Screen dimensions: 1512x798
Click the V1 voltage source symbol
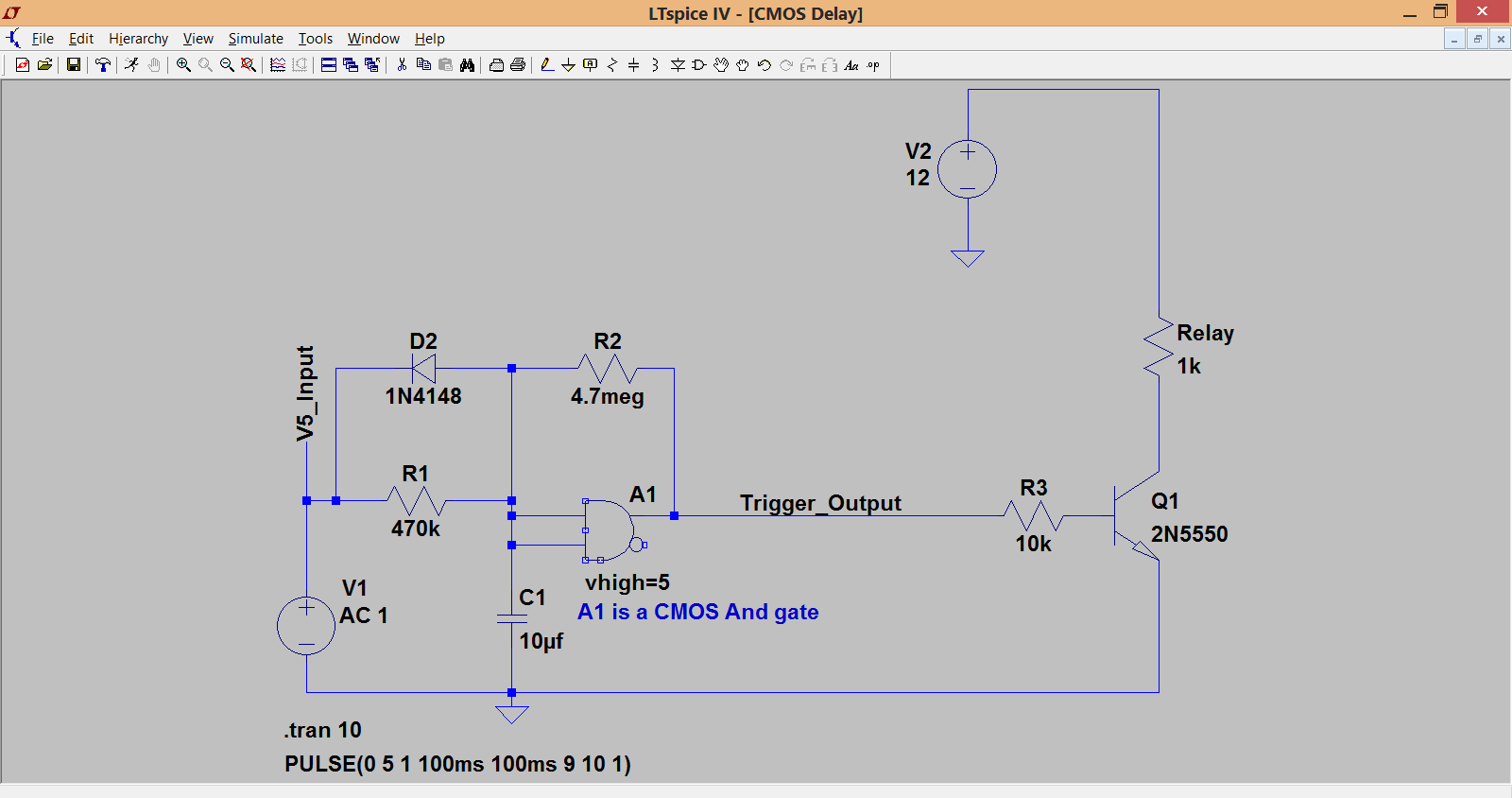[306, 625]
